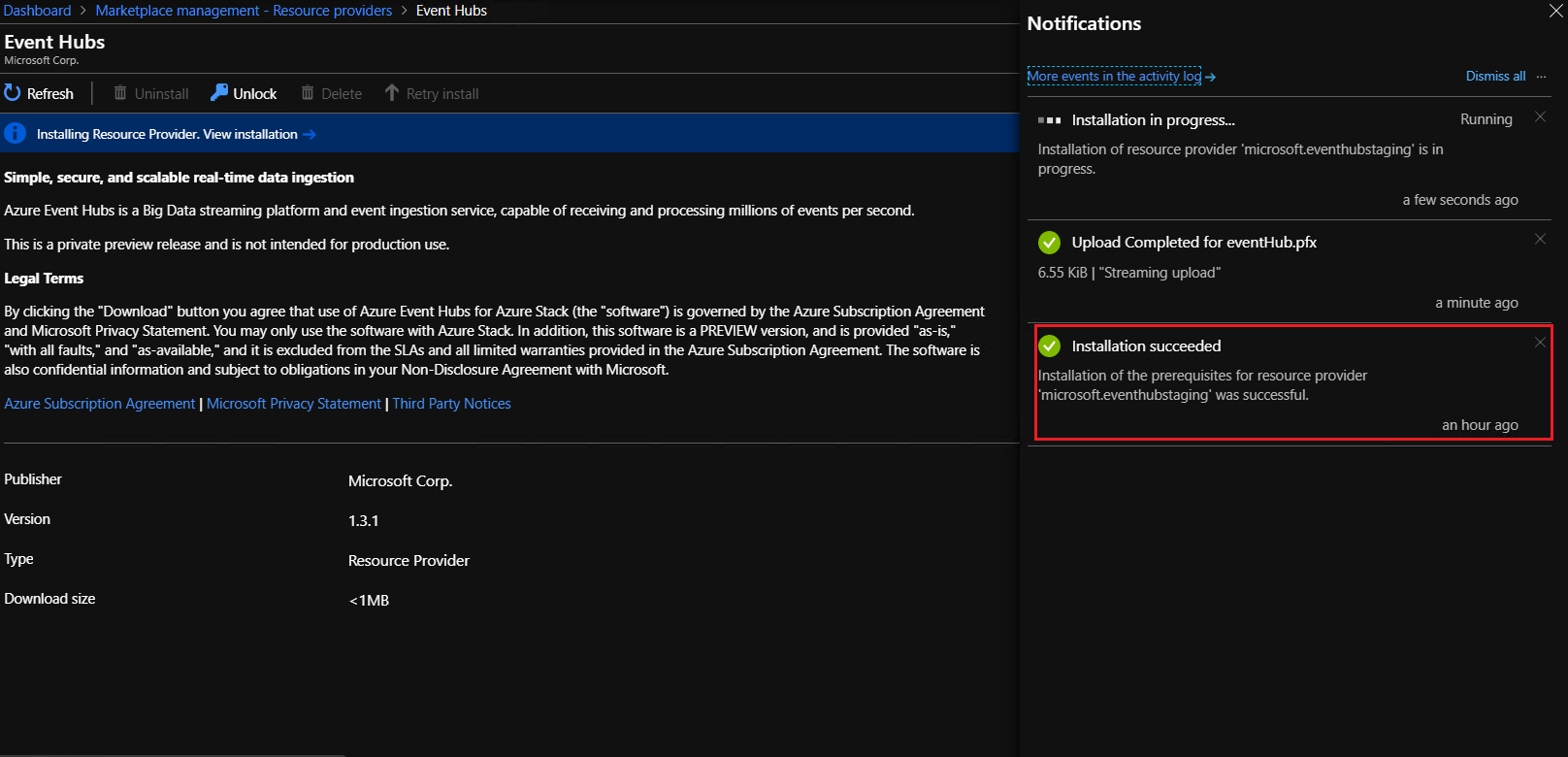Open the notifications more options ellipsis

point(1541,77)
